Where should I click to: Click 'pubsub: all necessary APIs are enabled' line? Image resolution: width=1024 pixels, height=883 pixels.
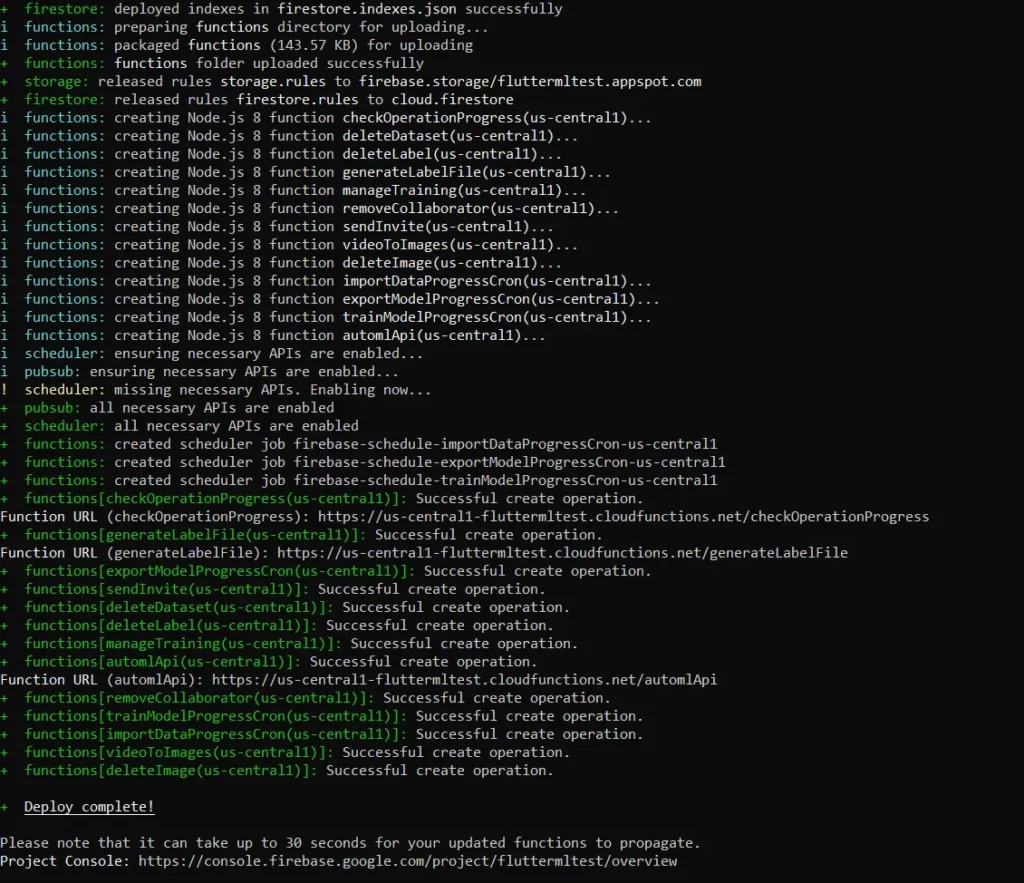[x=167, y=408]
